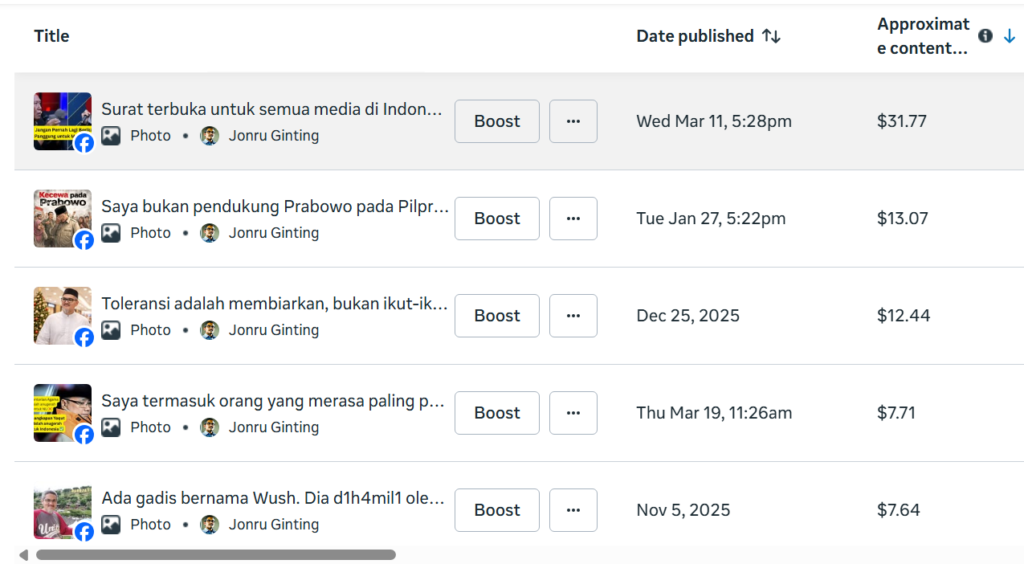Image resolution: width=1024 pixels, height=564 pixels.
Task: Click photo icon under Toleransi adalah post
Action: coord(111,330)
